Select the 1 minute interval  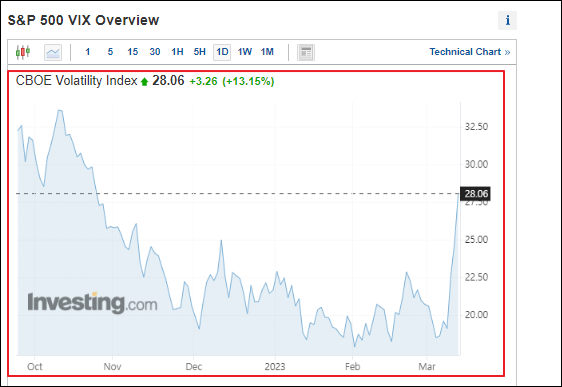point(87,52)
